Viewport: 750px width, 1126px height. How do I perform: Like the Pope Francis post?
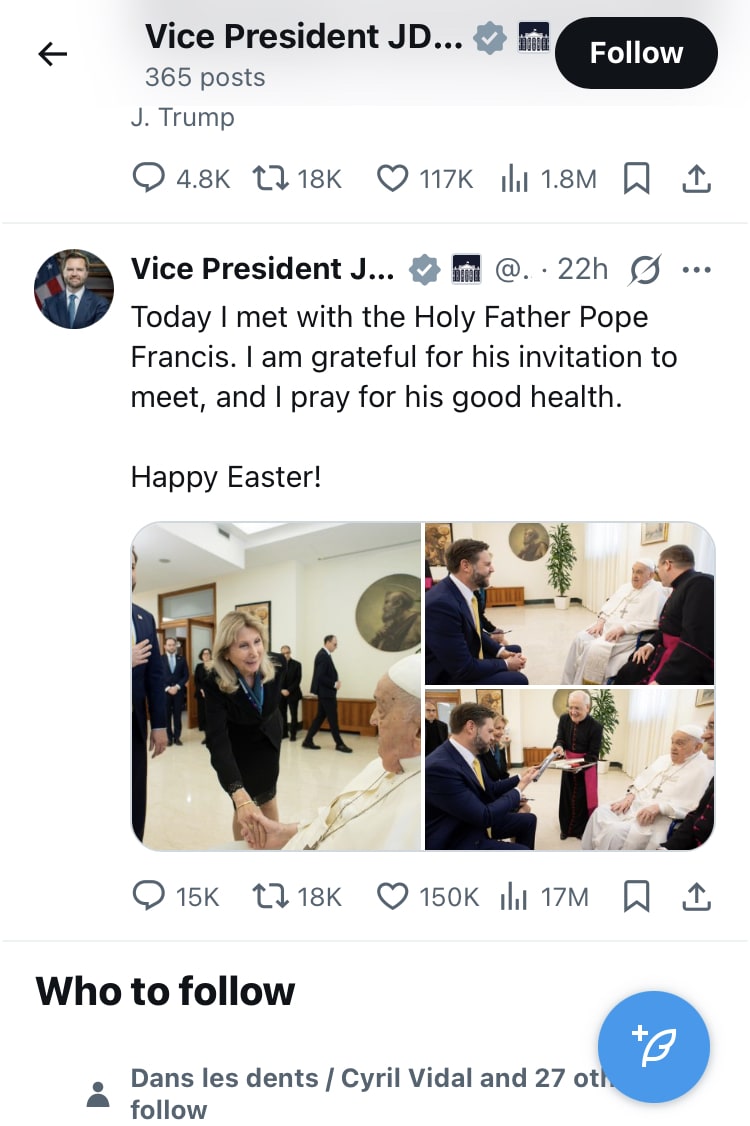point(392,897)
